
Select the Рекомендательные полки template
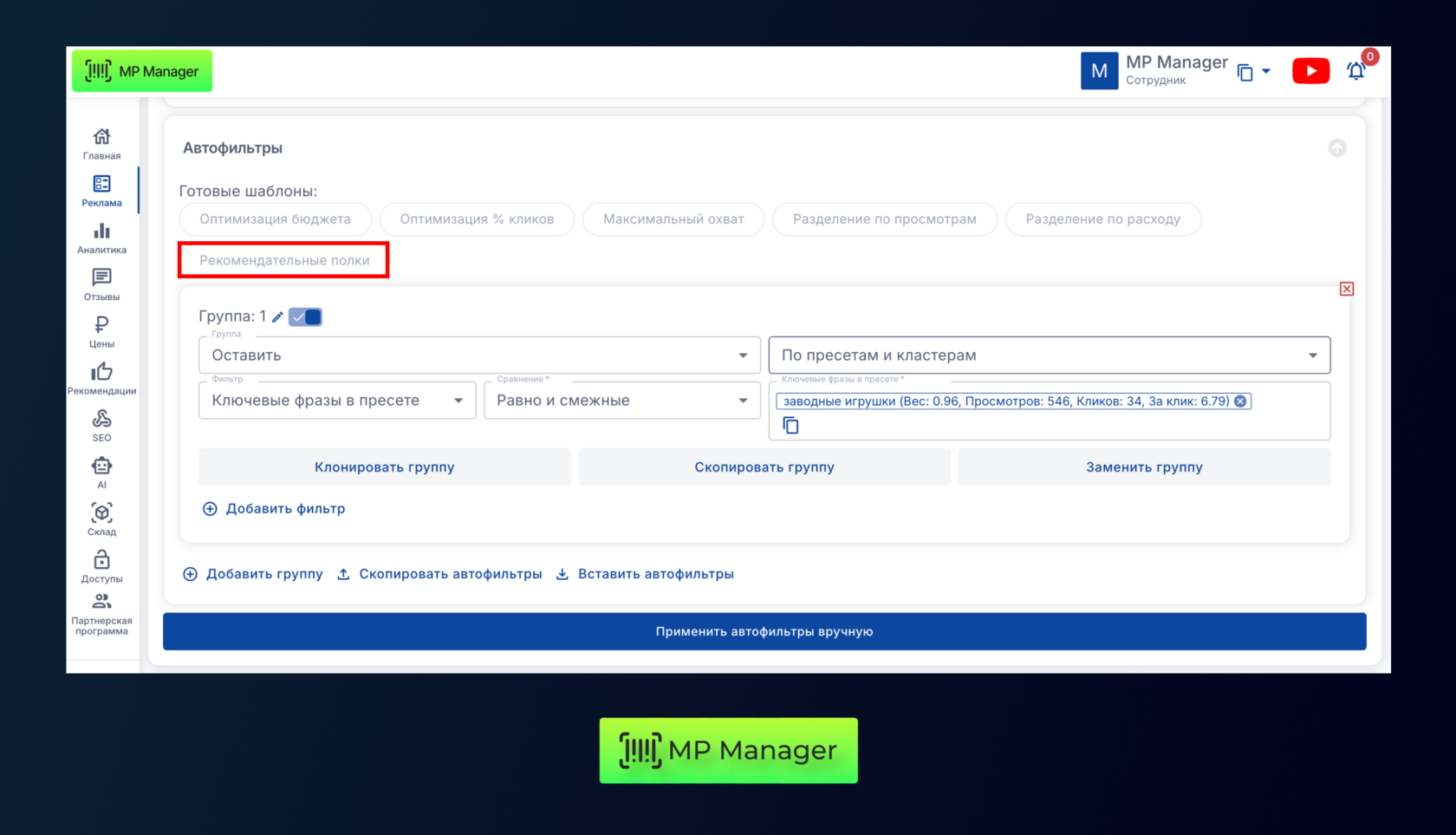pos(284,260)
